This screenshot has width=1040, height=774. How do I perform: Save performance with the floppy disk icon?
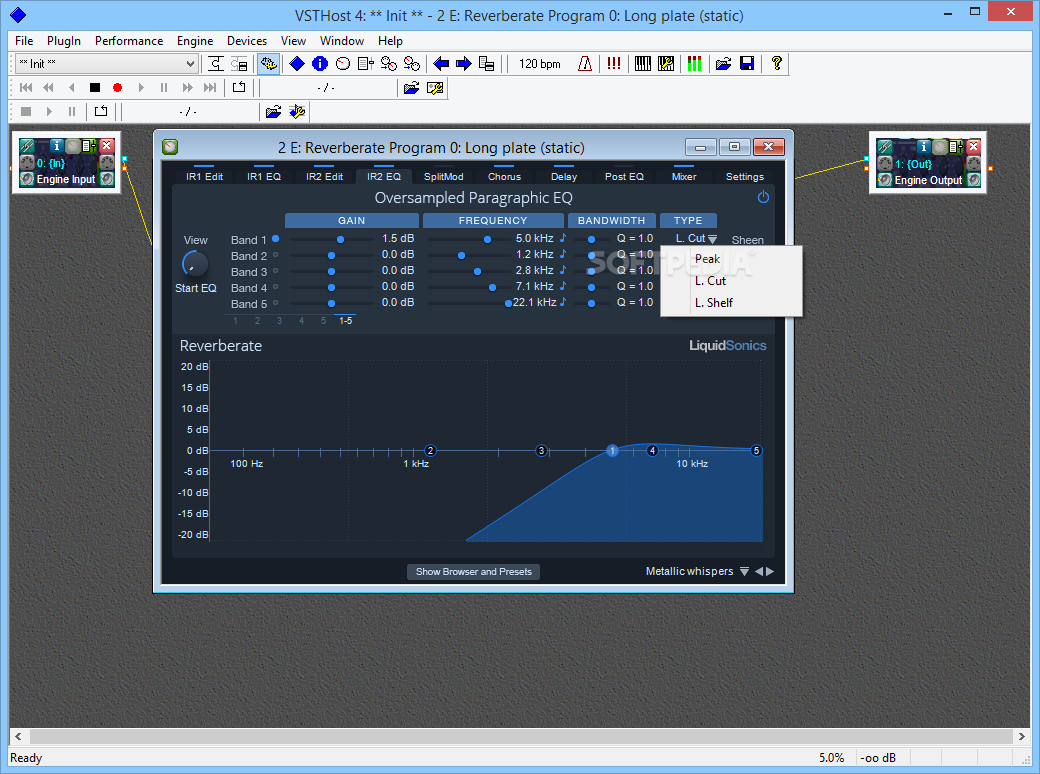(747, 64)
